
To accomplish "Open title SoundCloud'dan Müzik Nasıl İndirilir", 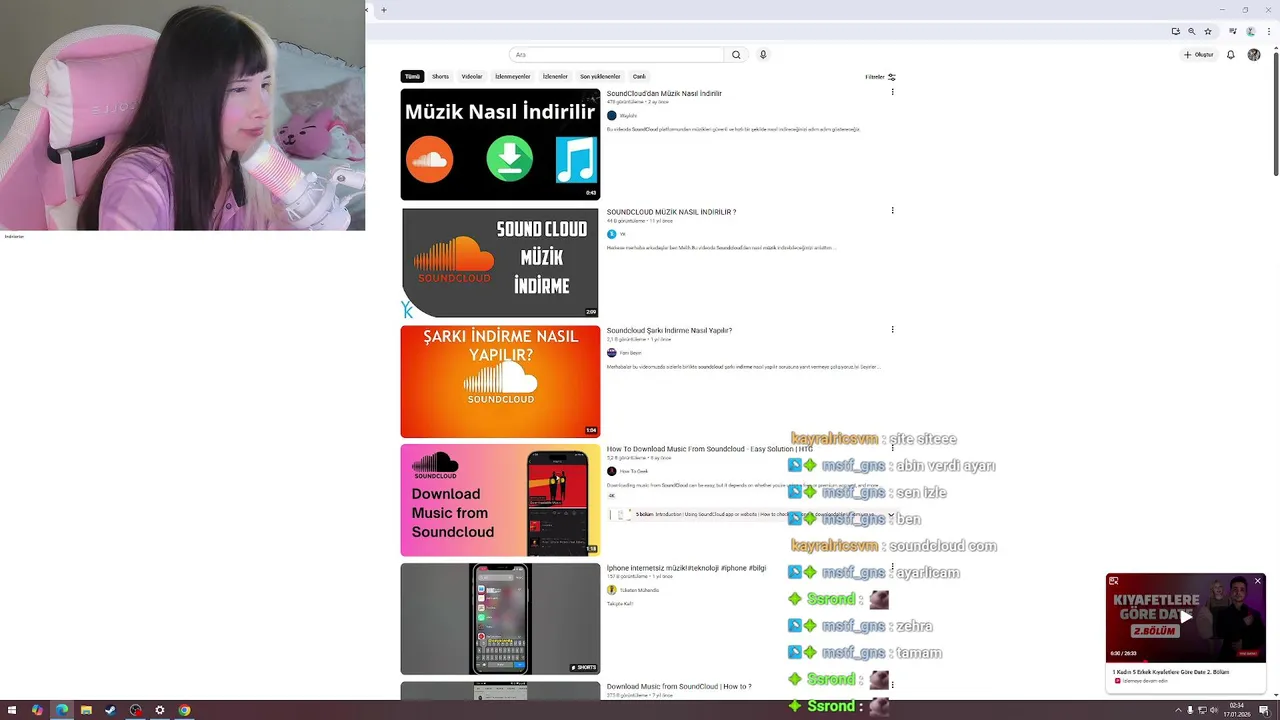I will (x=664, y=93).
